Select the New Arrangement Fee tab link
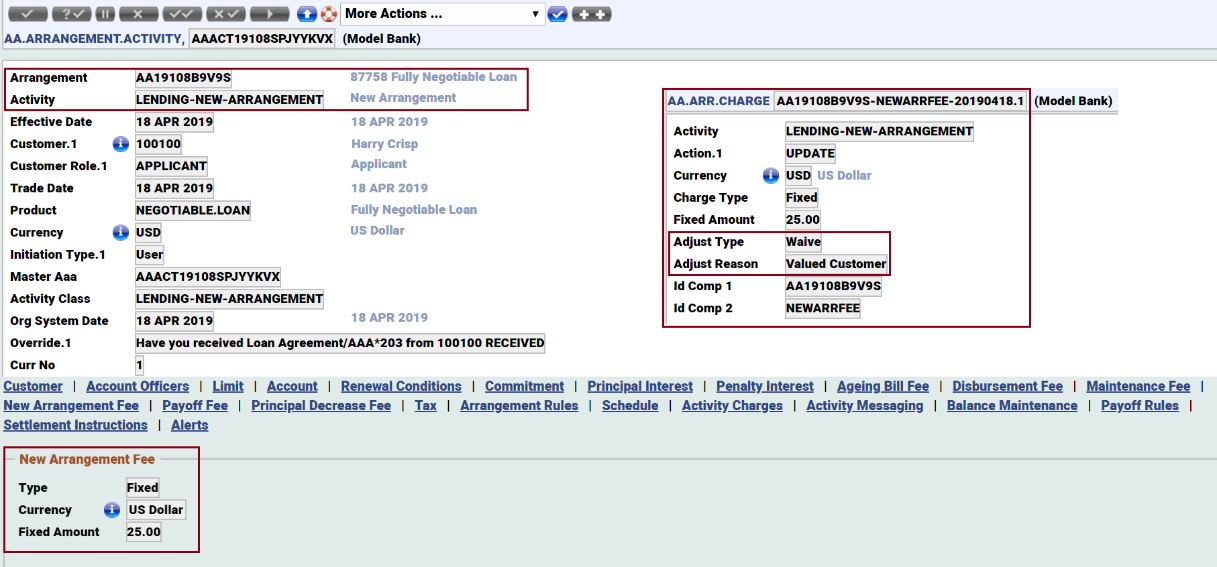Image resolution: width=1217 pixels, height=567 pixels. pyautogui.click(x=71, y=406)
